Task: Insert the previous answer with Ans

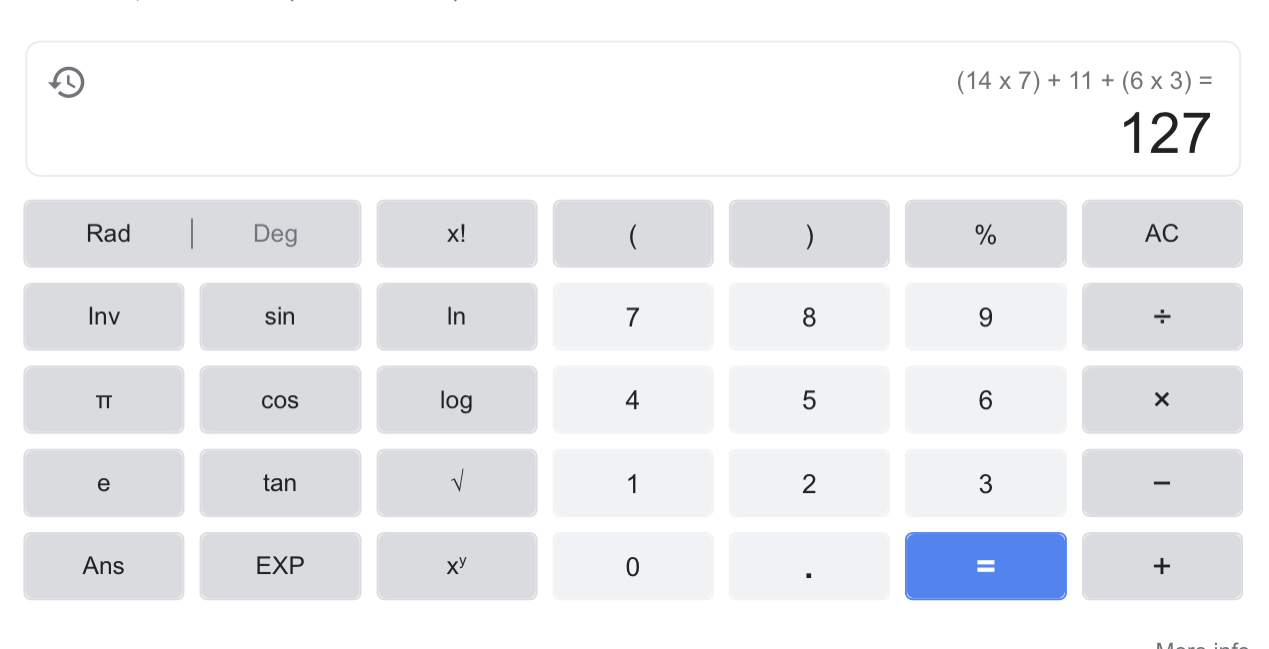Action: coord(104,566)
